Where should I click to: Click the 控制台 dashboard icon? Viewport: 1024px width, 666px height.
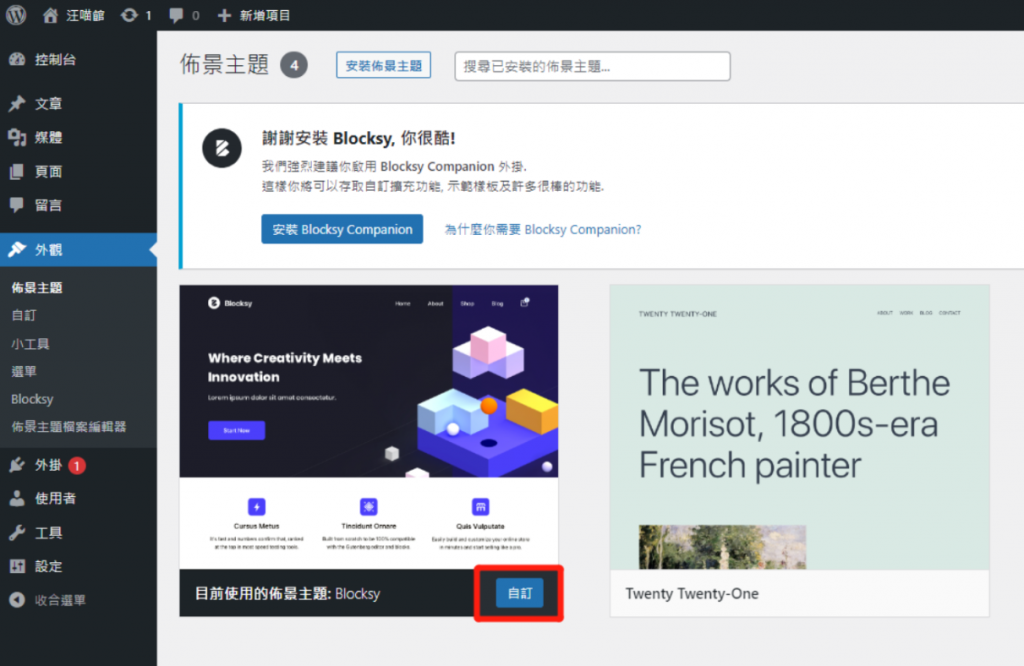pyautogui.click(x=17, y=59)
